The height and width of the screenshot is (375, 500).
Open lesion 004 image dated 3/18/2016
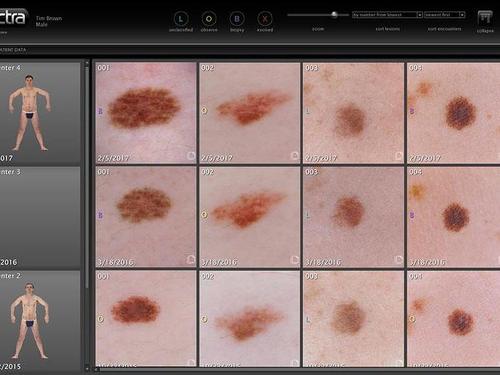point(454,217)
